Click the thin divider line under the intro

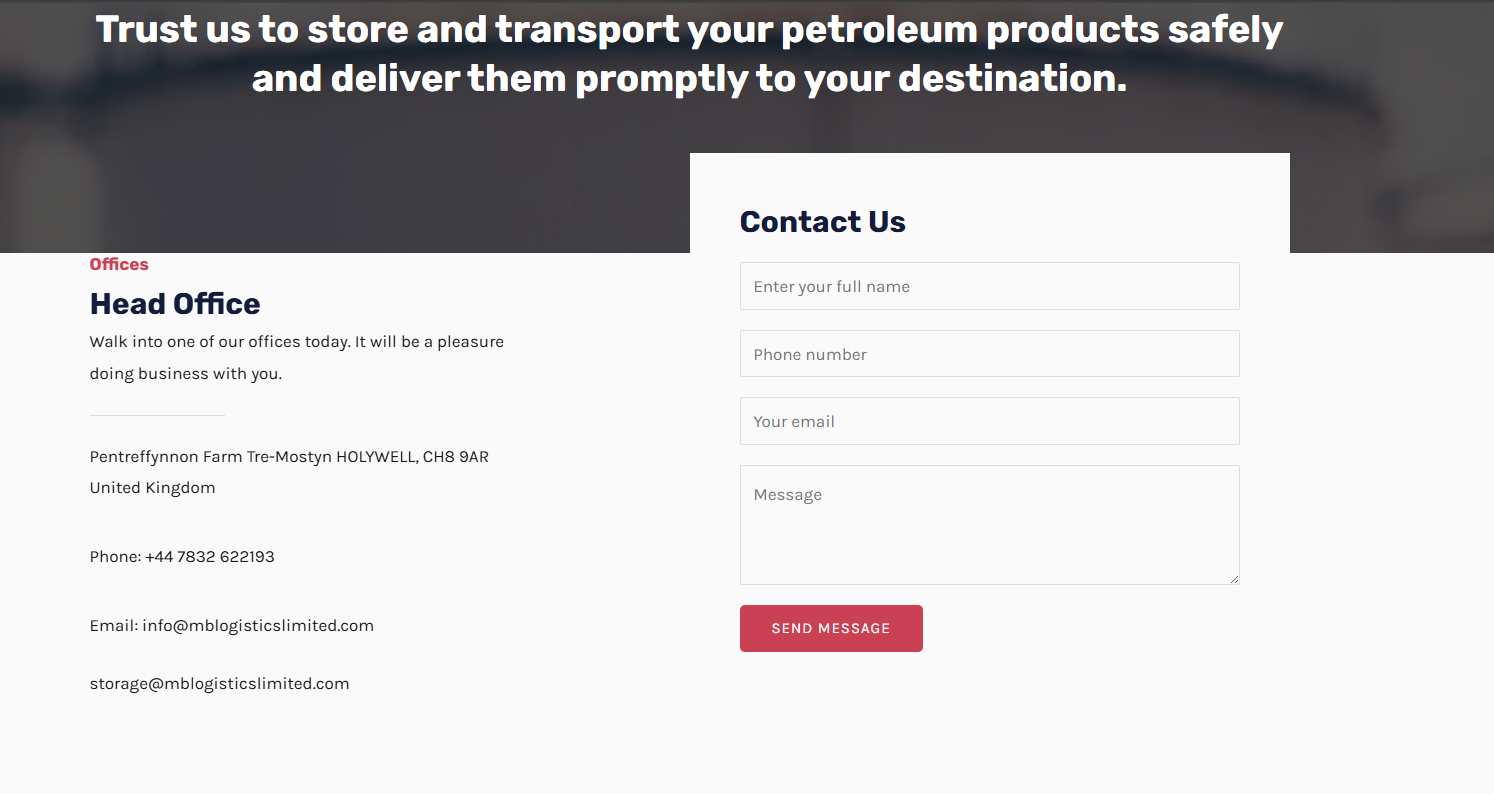click(x=157, y=415)
